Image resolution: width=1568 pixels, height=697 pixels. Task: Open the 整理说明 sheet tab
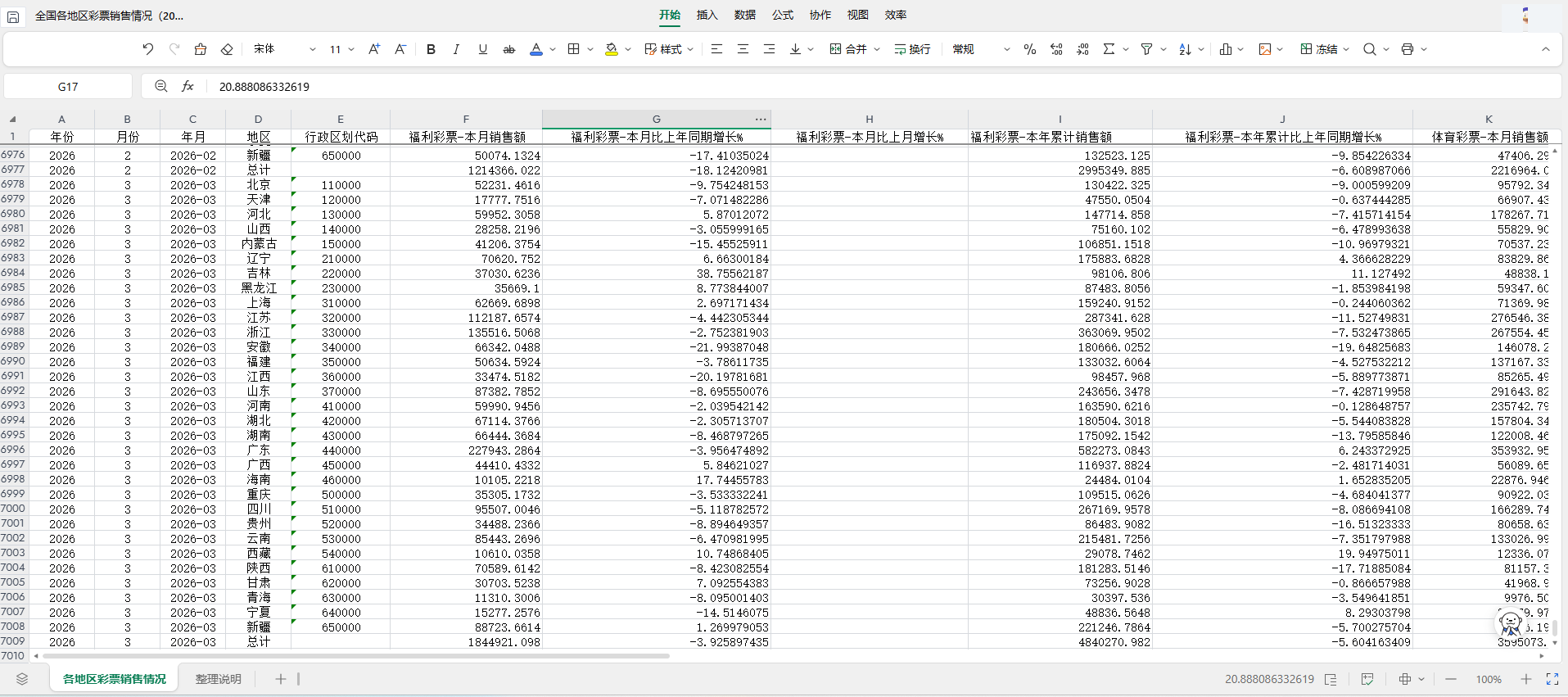click(218, 679)
